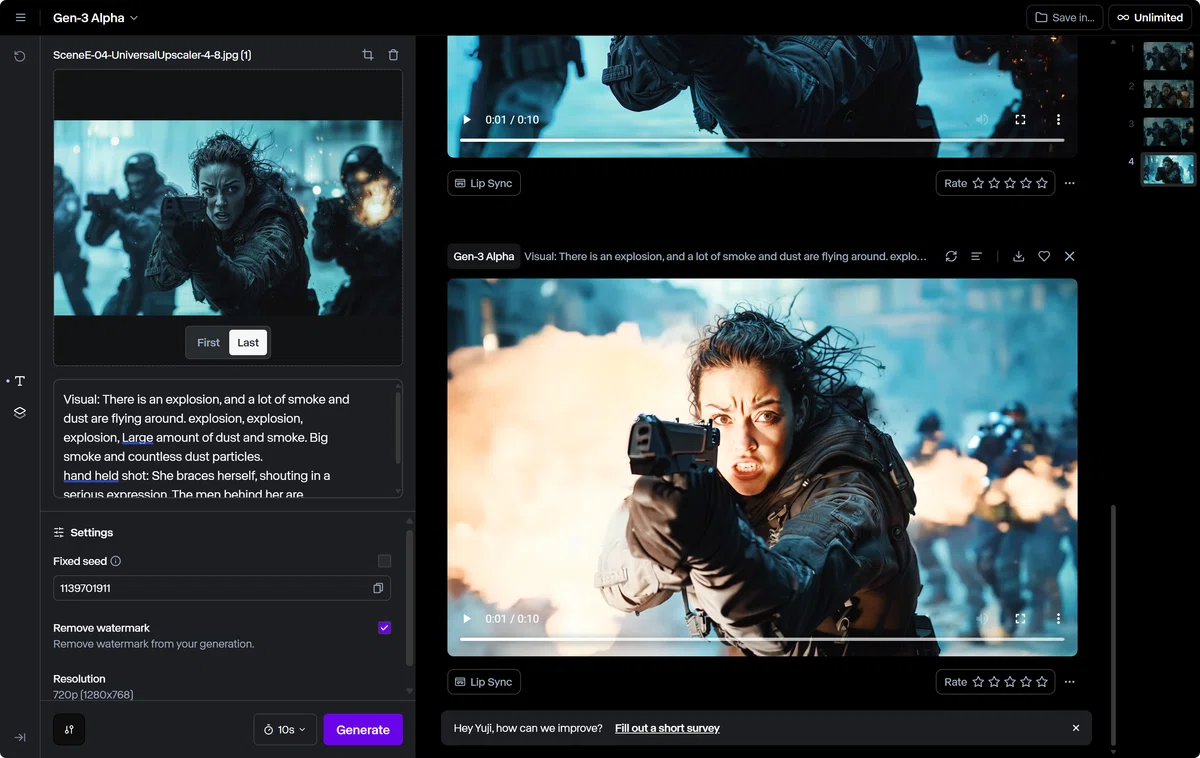
Task: Crop the uploaded SceneE-04 image
Action: [368, 55]
